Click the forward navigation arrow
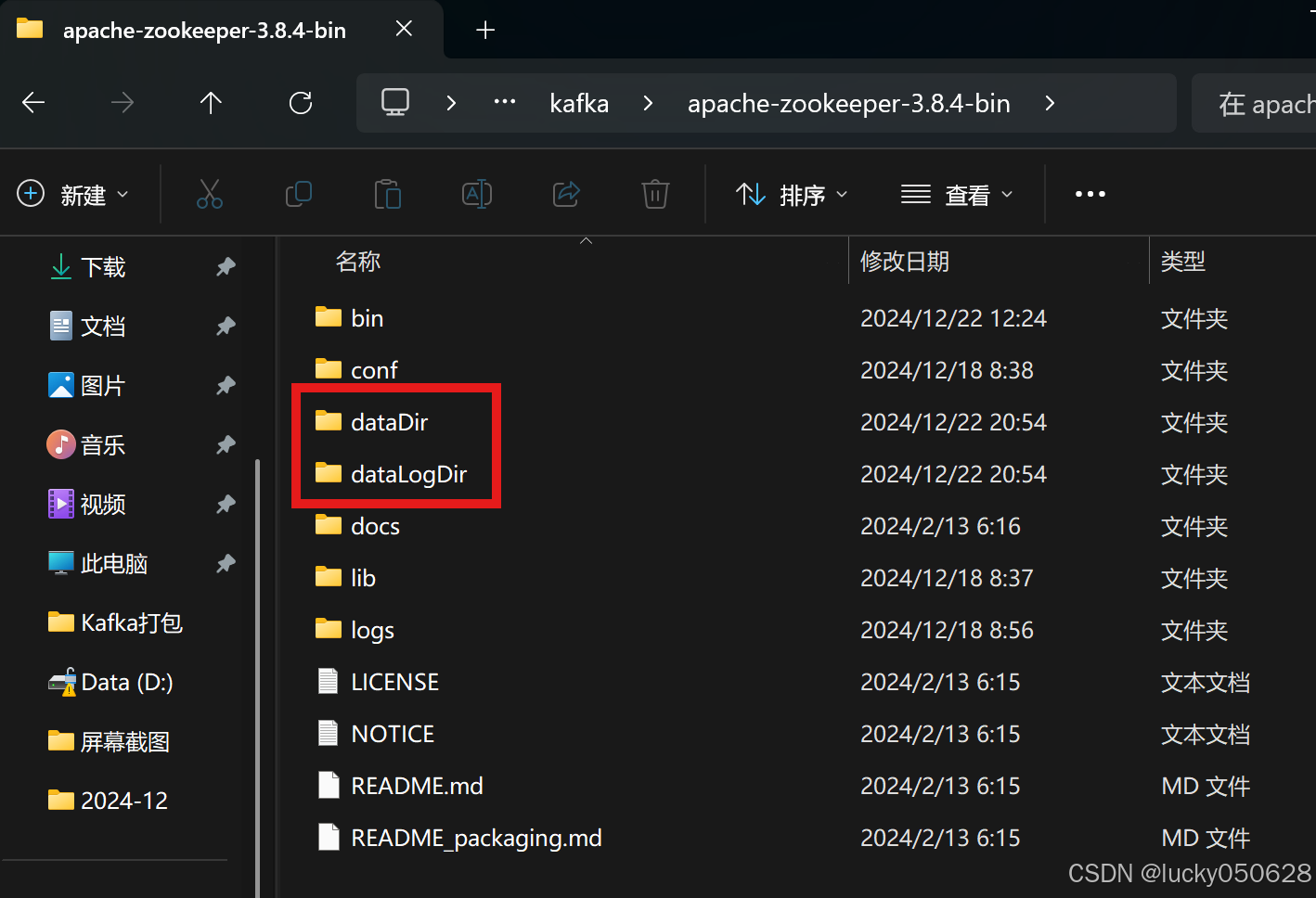 [122, 103]
